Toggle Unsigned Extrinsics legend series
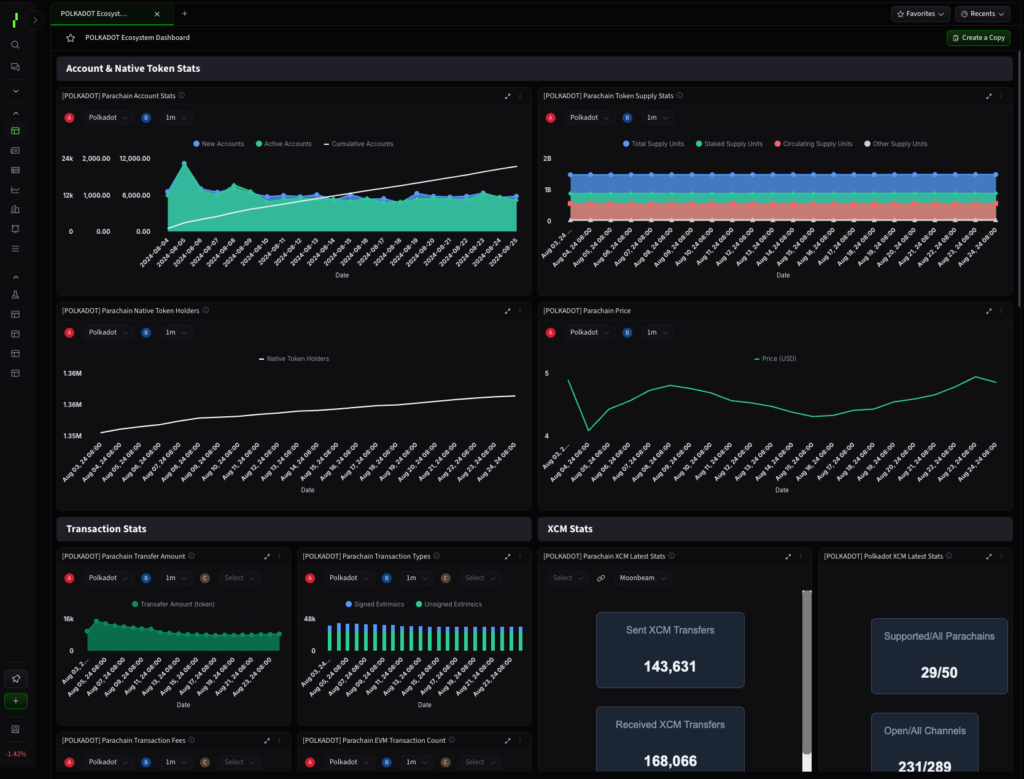 [449, 604]
